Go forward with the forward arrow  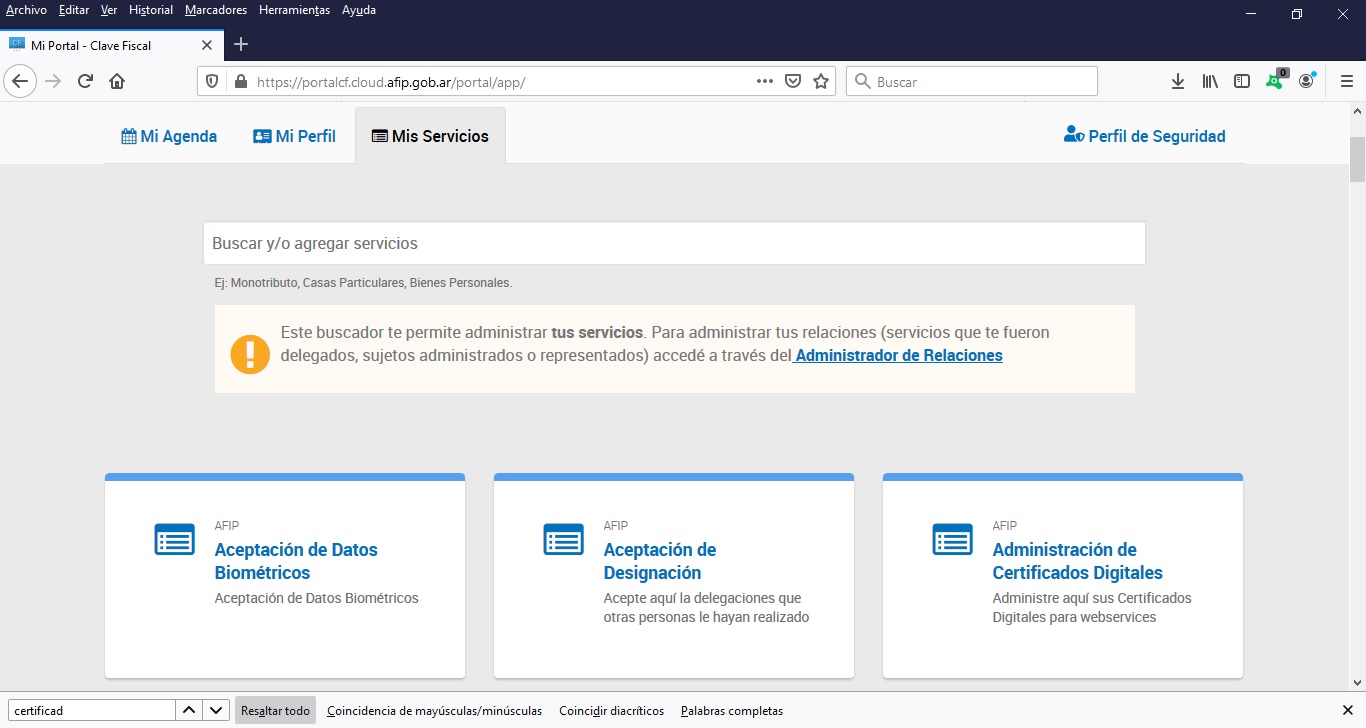click(x=53, y=82)
